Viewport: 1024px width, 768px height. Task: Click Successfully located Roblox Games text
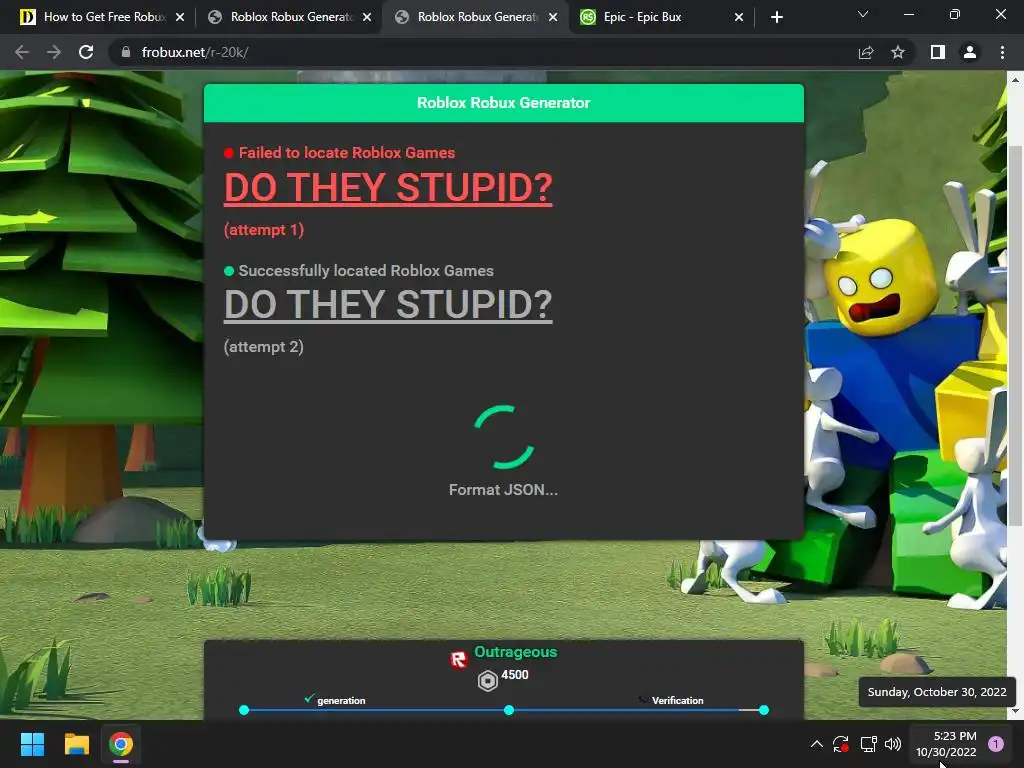pyautogui.click(x=366, y=270)
